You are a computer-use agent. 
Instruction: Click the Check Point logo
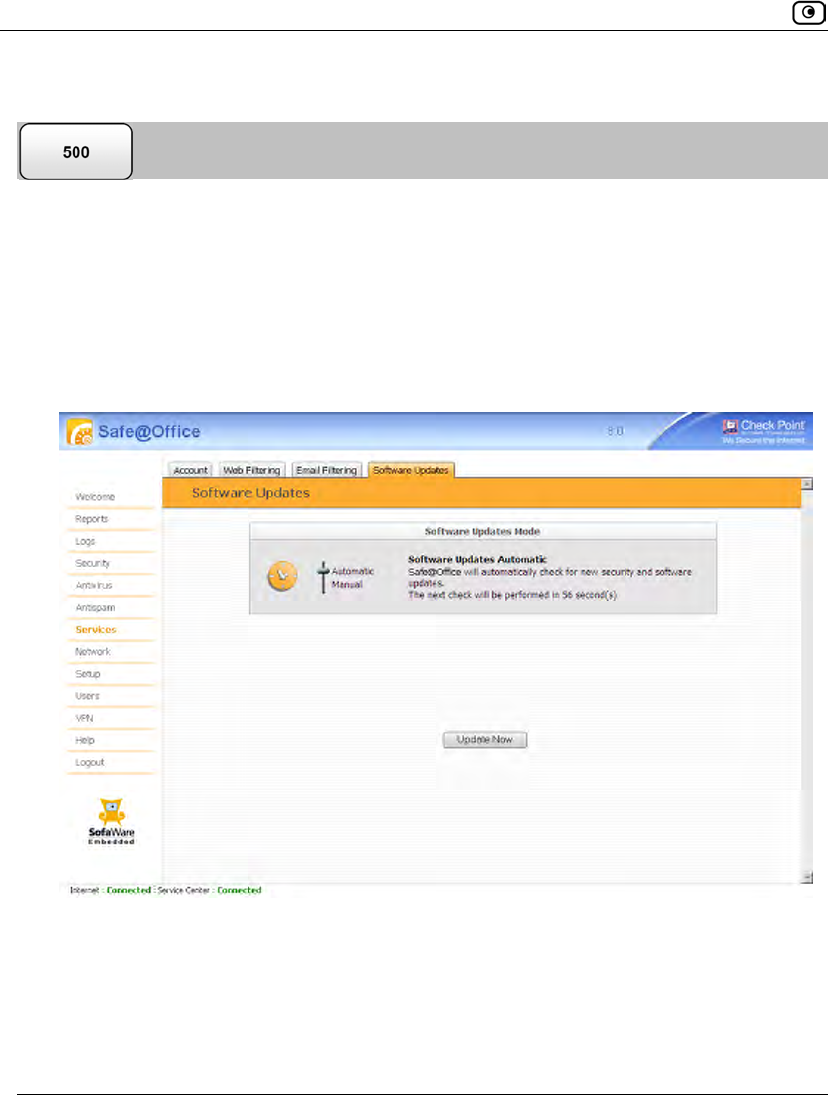(764, 431)
